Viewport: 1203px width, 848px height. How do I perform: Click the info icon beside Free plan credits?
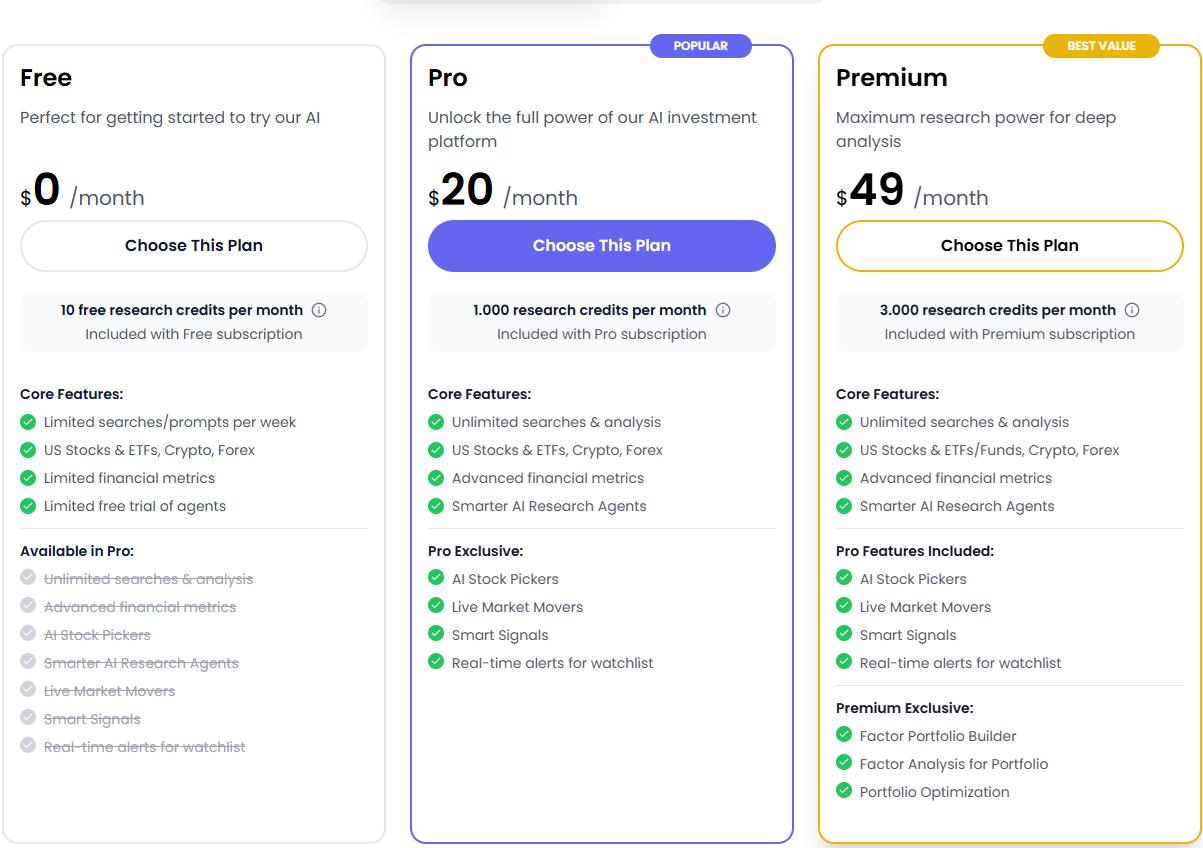pos(318,310)
